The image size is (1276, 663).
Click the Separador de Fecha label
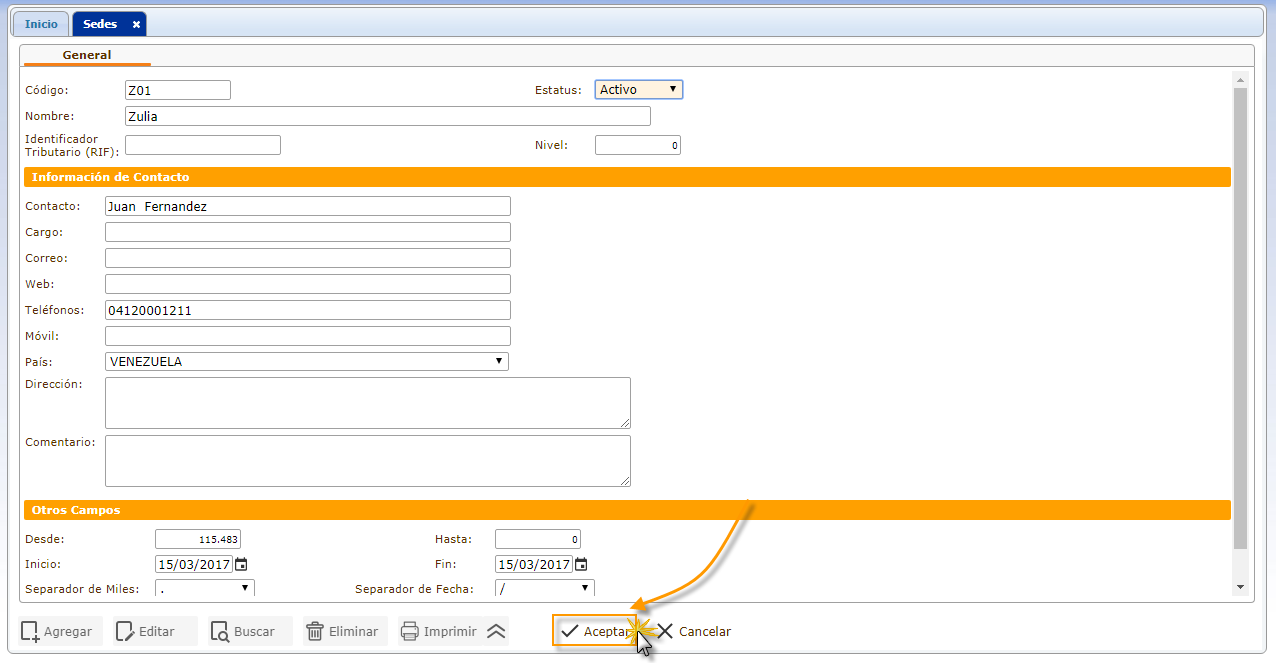[414, 589]
